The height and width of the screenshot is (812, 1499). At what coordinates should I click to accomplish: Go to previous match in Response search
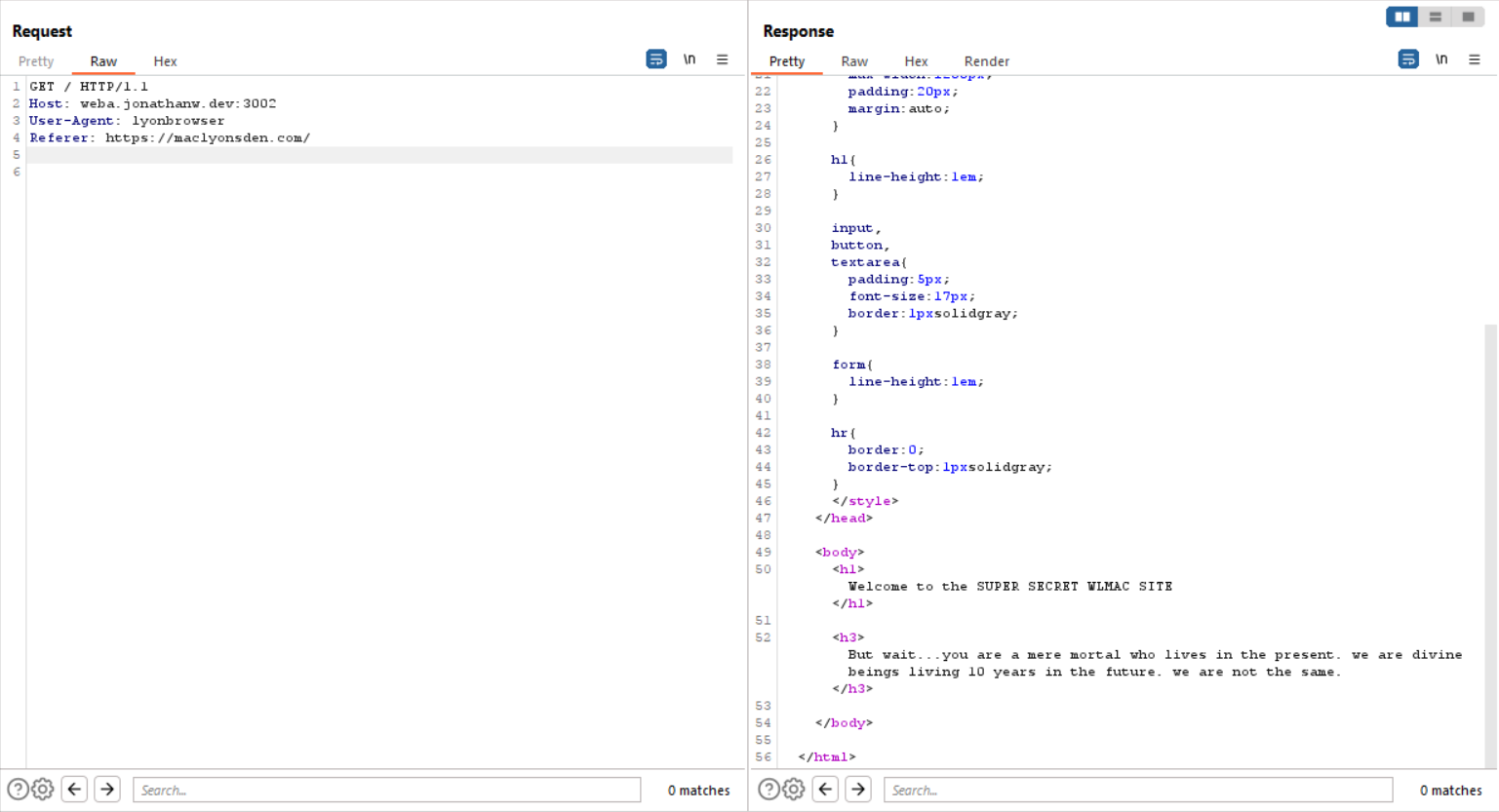click(x=826, y=790)
